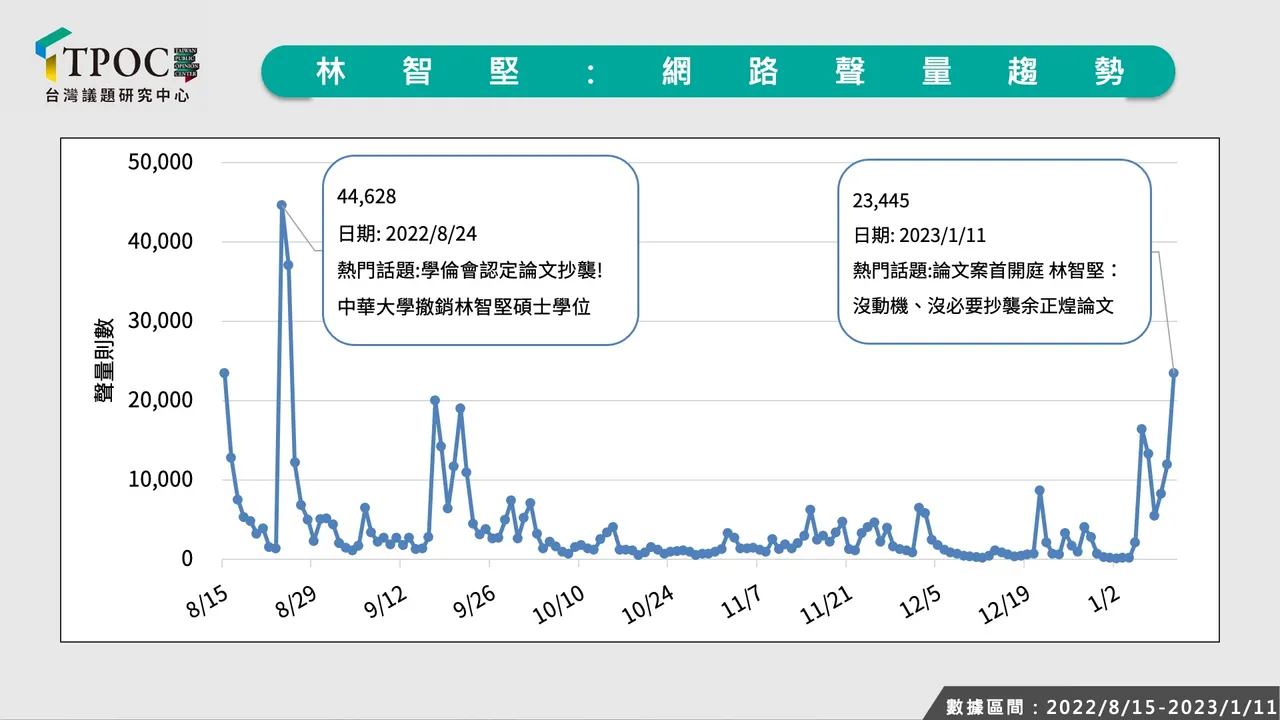
Task: Click the 聲量則數 vertical axis title
Action: (x=105, y=360)
